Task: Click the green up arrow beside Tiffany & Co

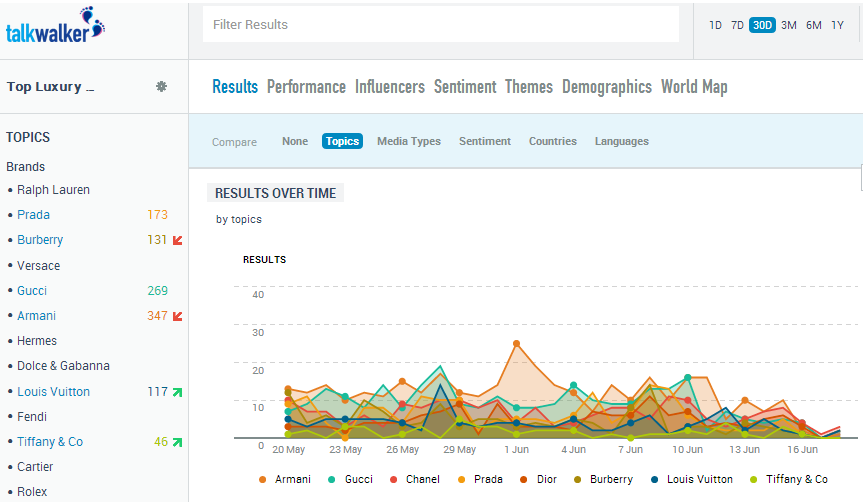Action: [x=177, y=442]
